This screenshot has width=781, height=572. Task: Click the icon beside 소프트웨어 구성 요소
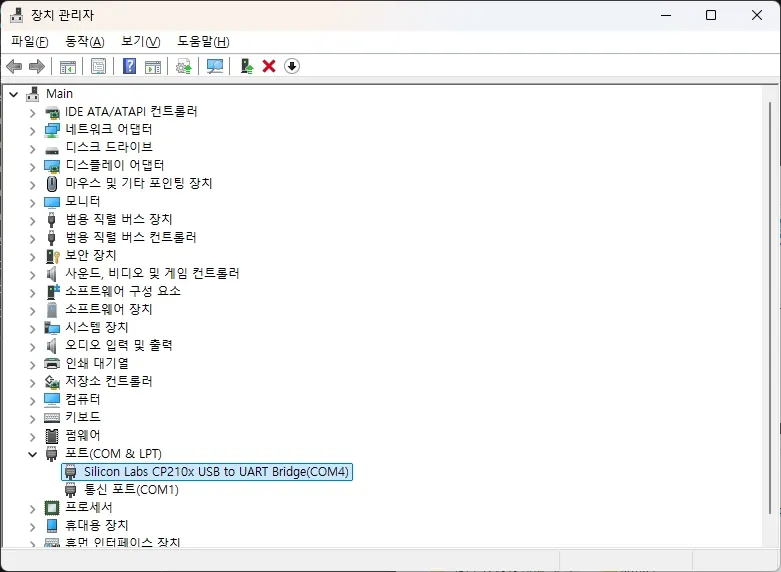(x=52, y=291)
